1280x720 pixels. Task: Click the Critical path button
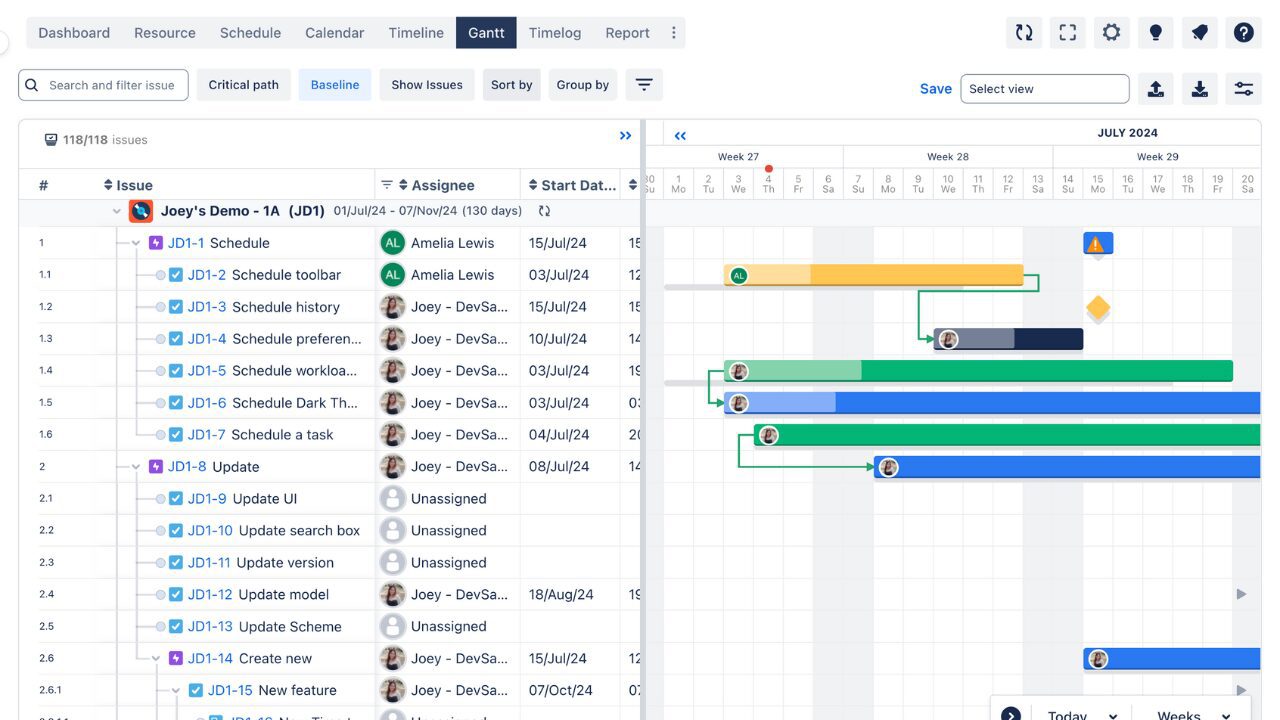point(243,84)
